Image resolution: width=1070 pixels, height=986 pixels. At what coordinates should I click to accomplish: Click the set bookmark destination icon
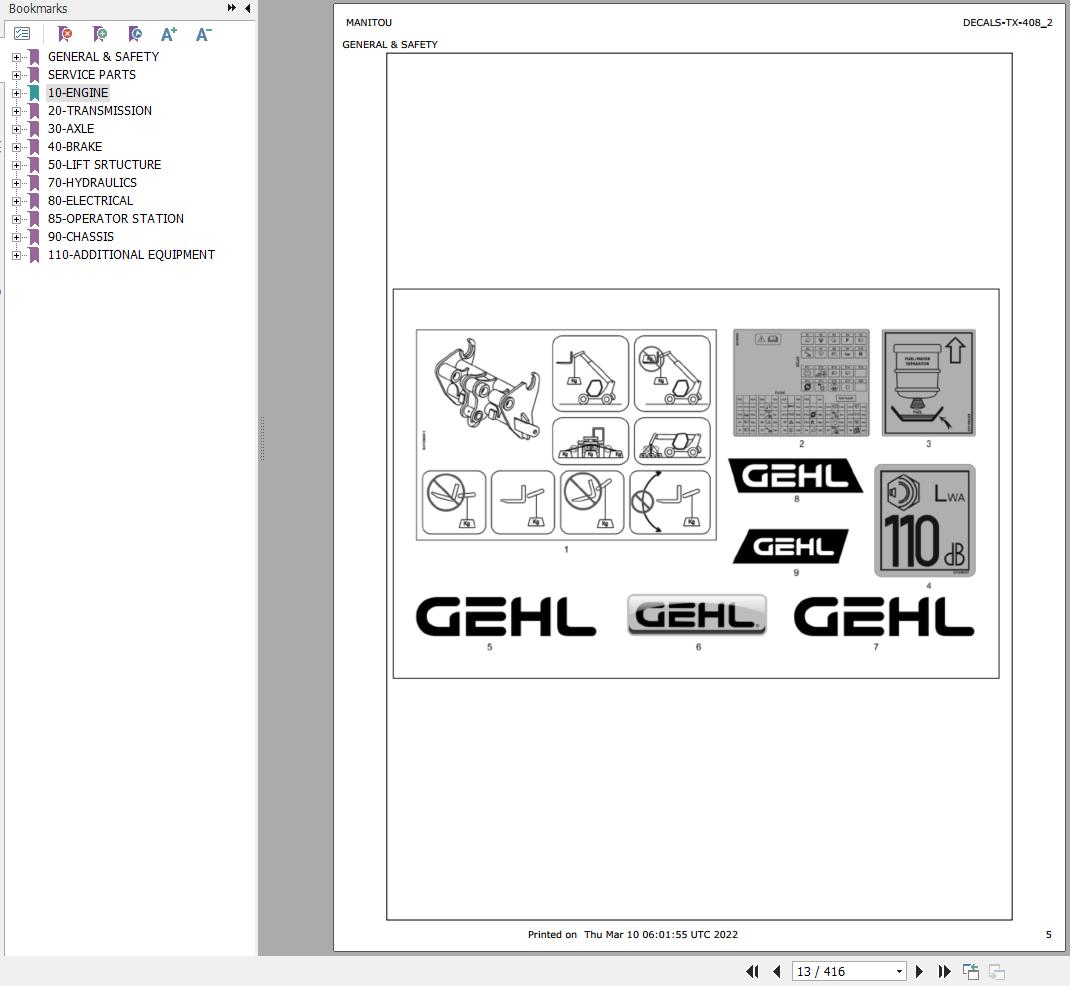pyautogui.click(x=135, y=33)
